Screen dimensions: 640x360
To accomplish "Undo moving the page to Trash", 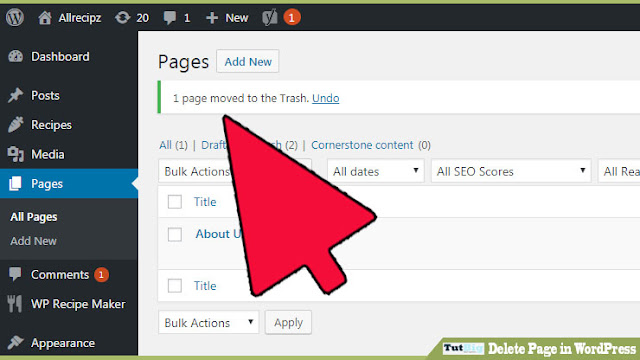I will point(326,98).
